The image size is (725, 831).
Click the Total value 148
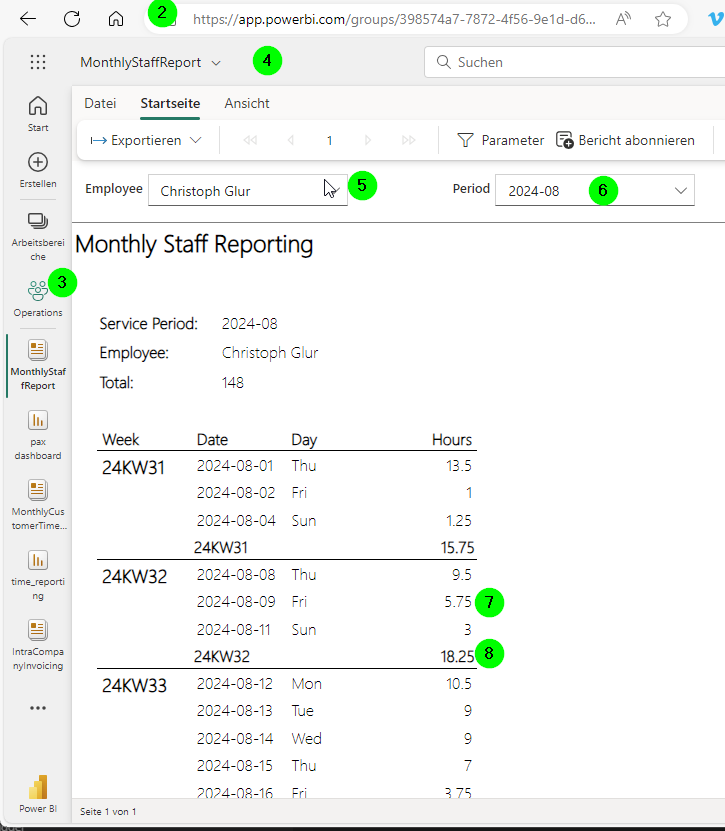coord(233,383)
